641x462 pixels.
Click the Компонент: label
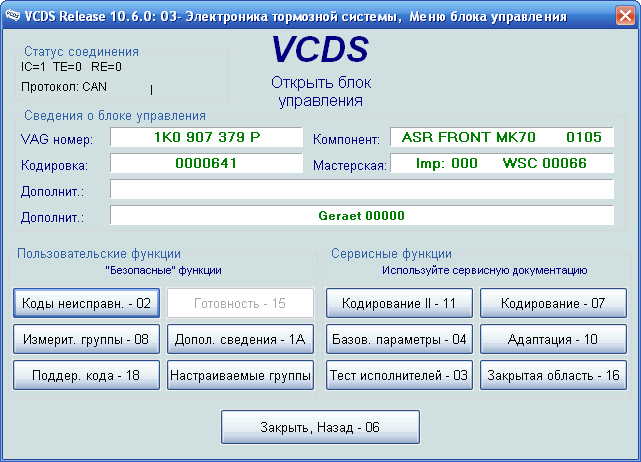346,139
